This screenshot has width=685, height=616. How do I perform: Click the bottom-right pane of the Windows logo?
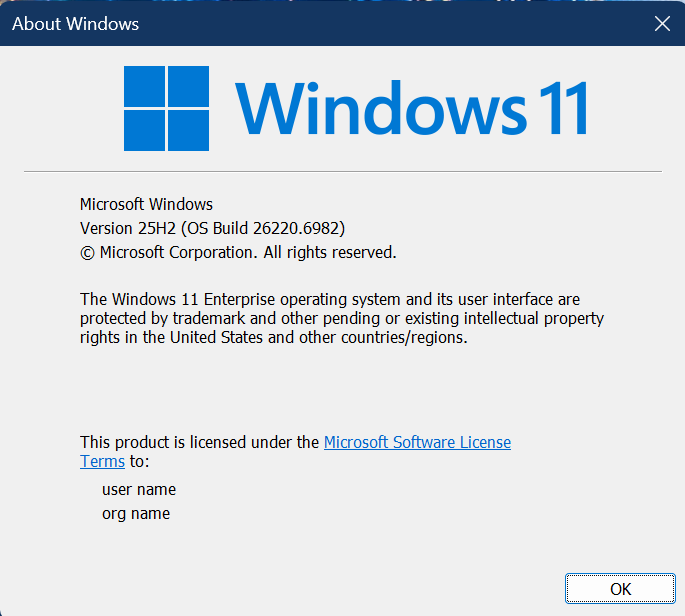coord(188,130)
